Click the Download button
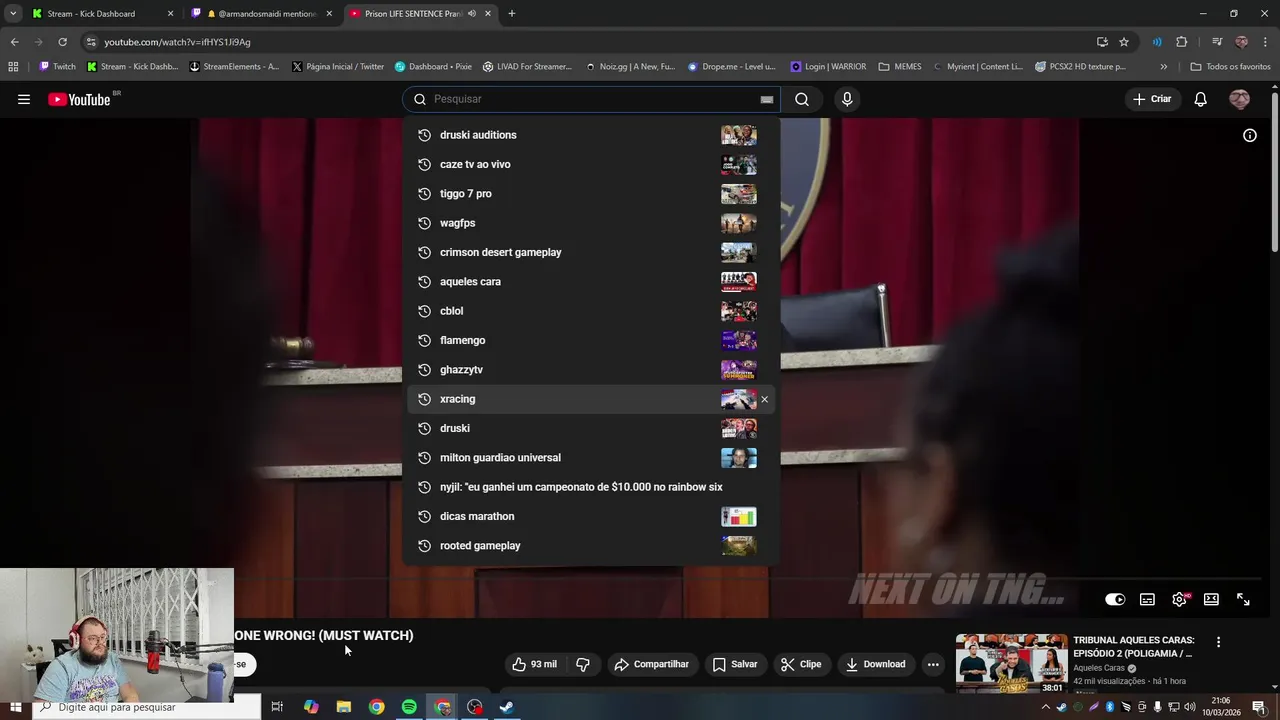 tap(875, 664)
